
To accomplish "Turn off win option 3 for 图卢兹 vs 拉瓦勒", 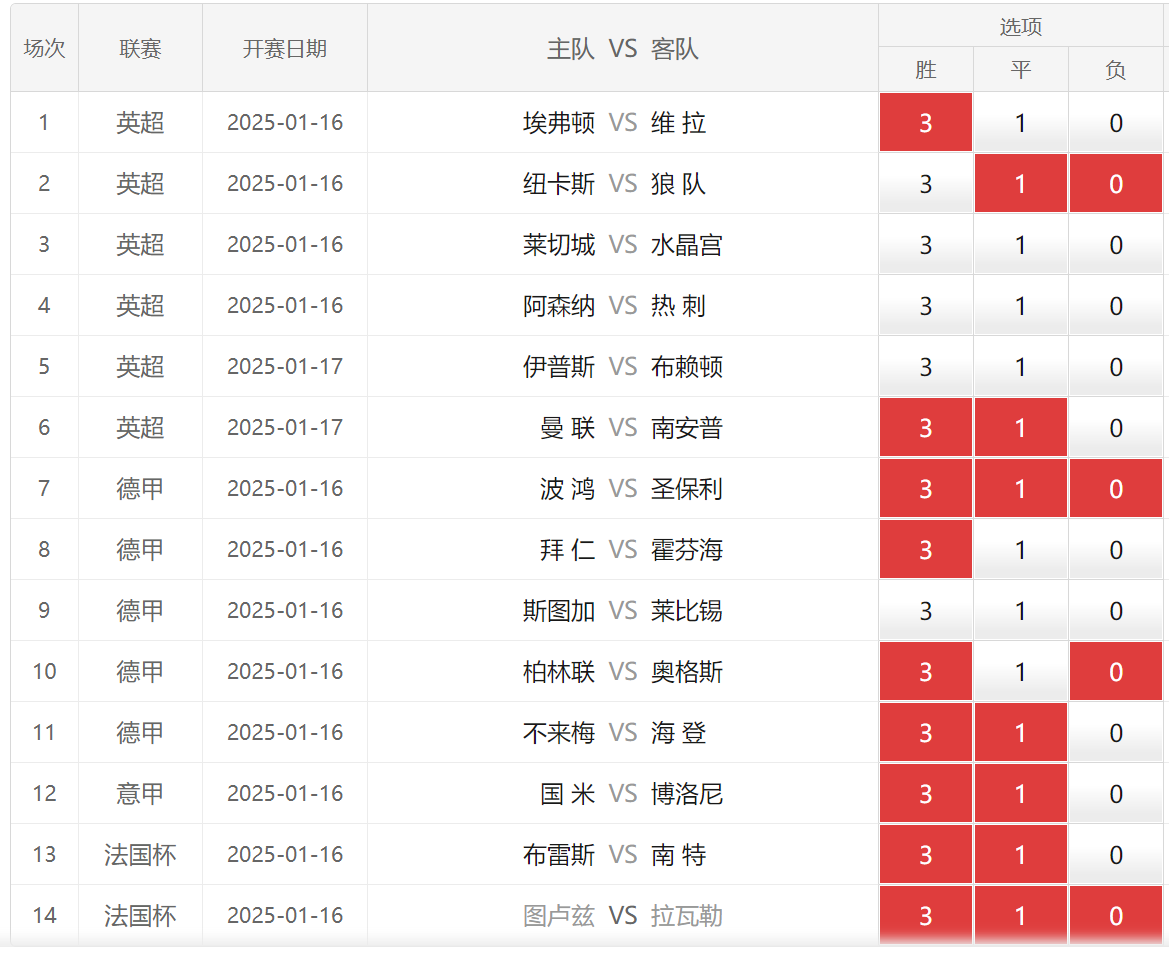I will (x=925, y=917).
